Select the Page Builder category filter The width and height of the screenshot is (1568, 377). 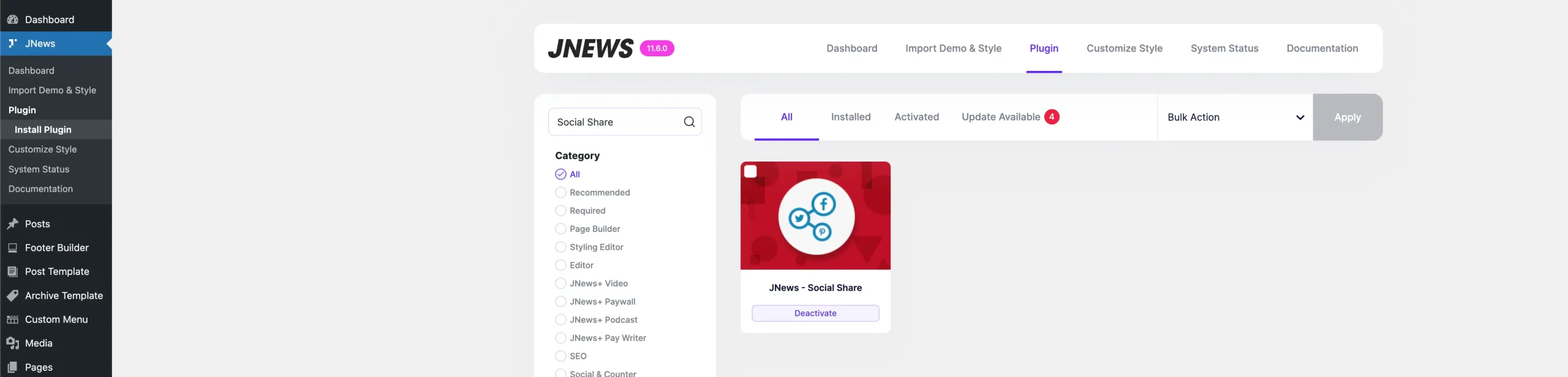tap(560, 229)
